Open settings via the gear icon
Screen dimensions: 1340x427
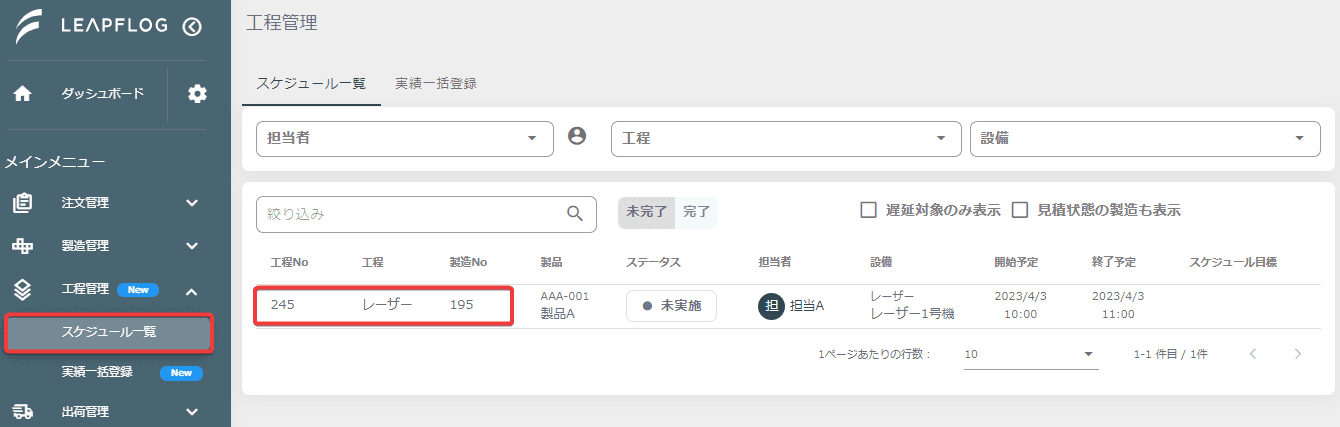[198, 94]
